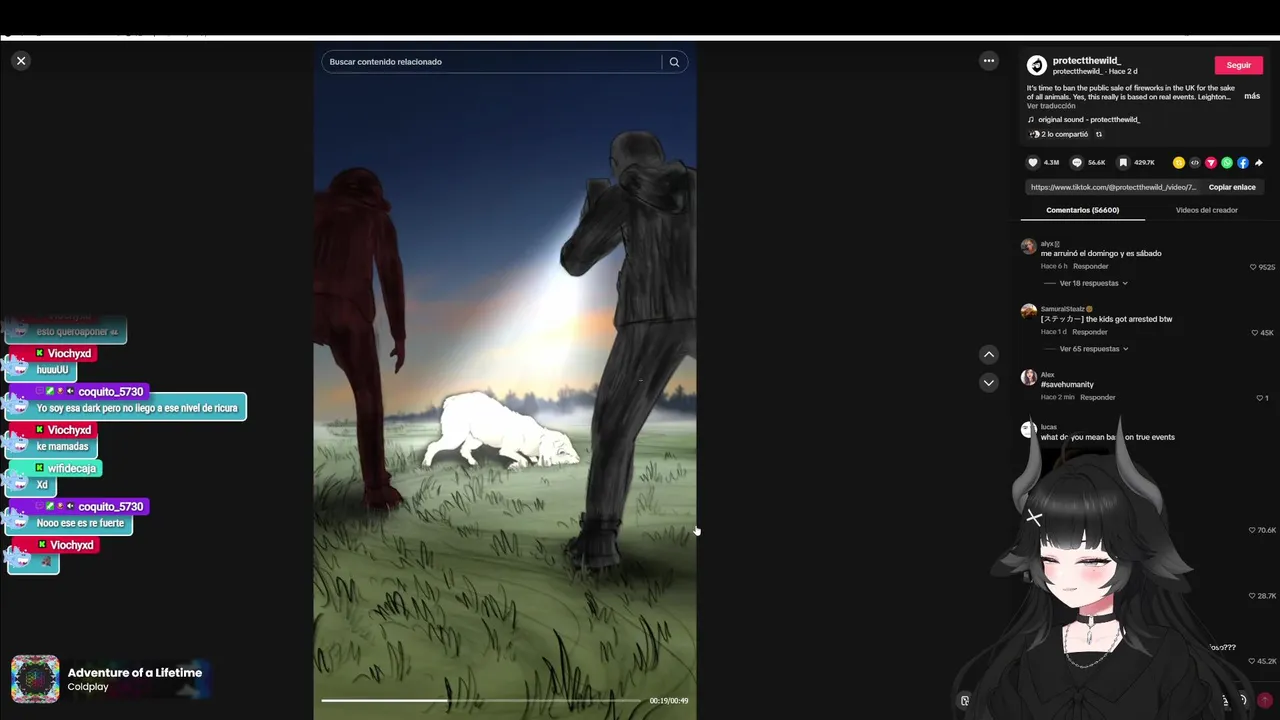This screenshot has width=1280, height=720.
Task: Share video via WhatsApp icon
Action: (x=1227, y=162)
